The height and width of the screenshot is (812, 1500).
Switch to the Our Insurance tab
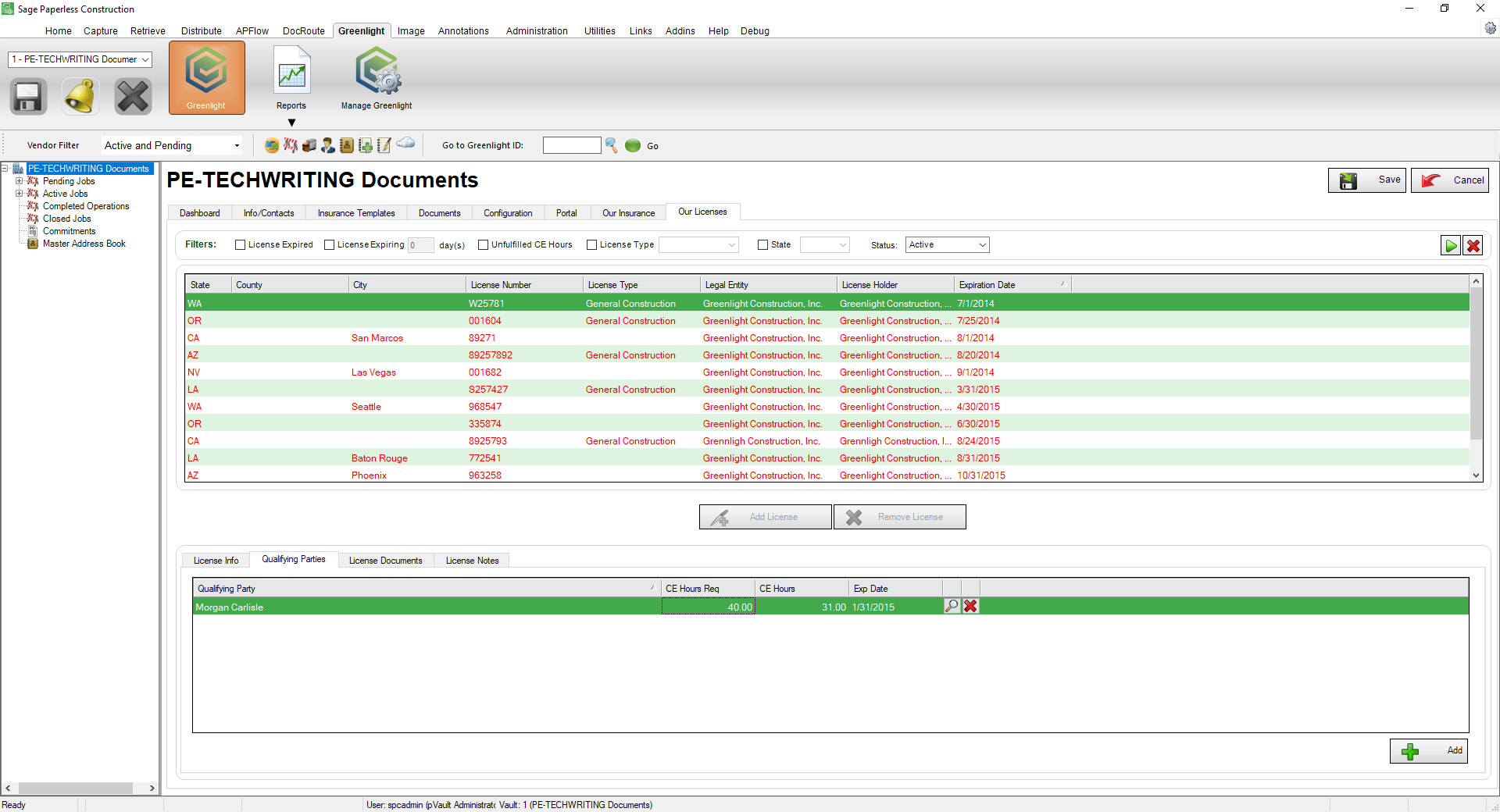pyautogui.click(x=629, y=213)
